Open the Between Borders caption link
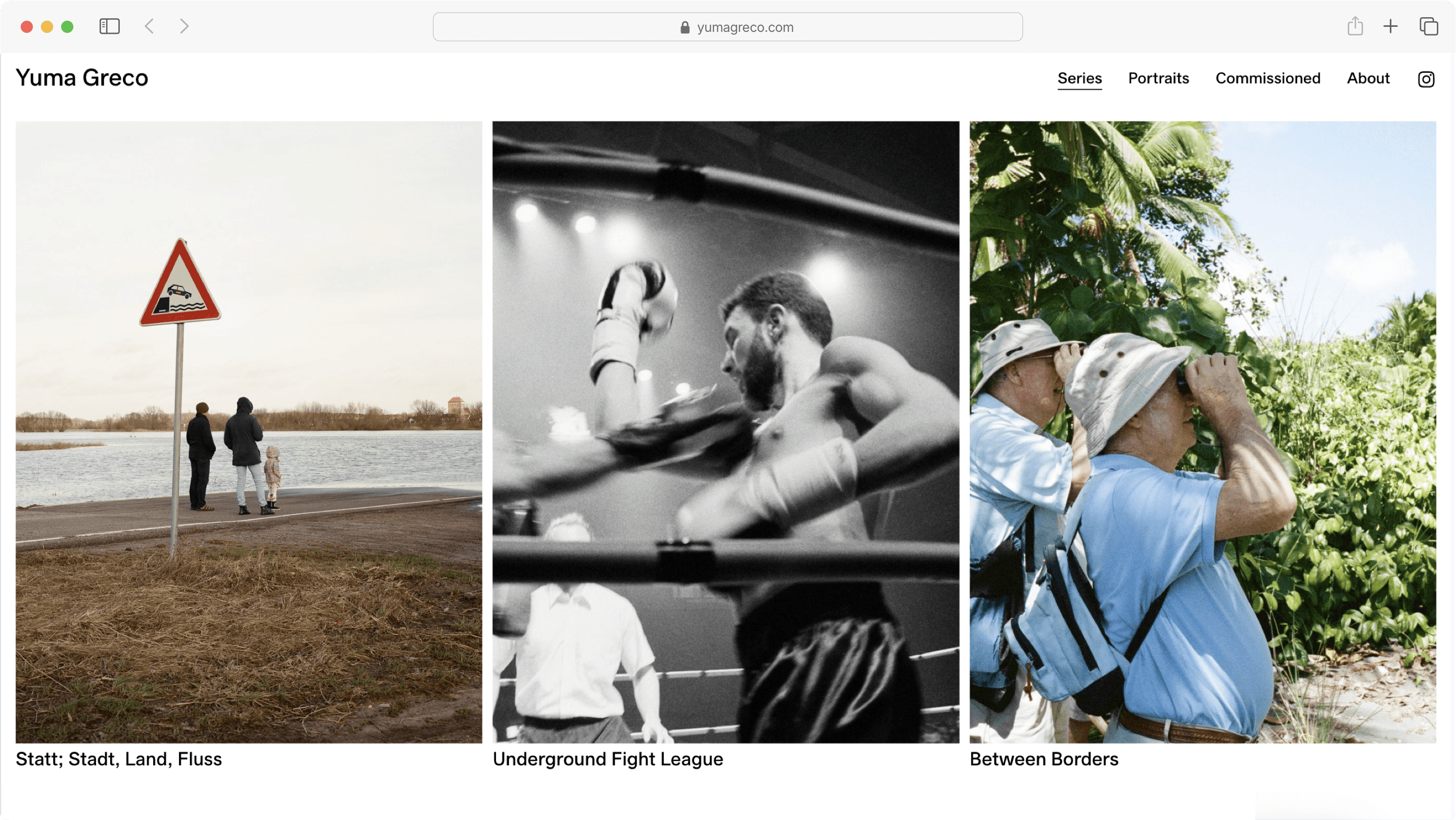This screenshot has height=820, width=1456. coord(1043,758)
